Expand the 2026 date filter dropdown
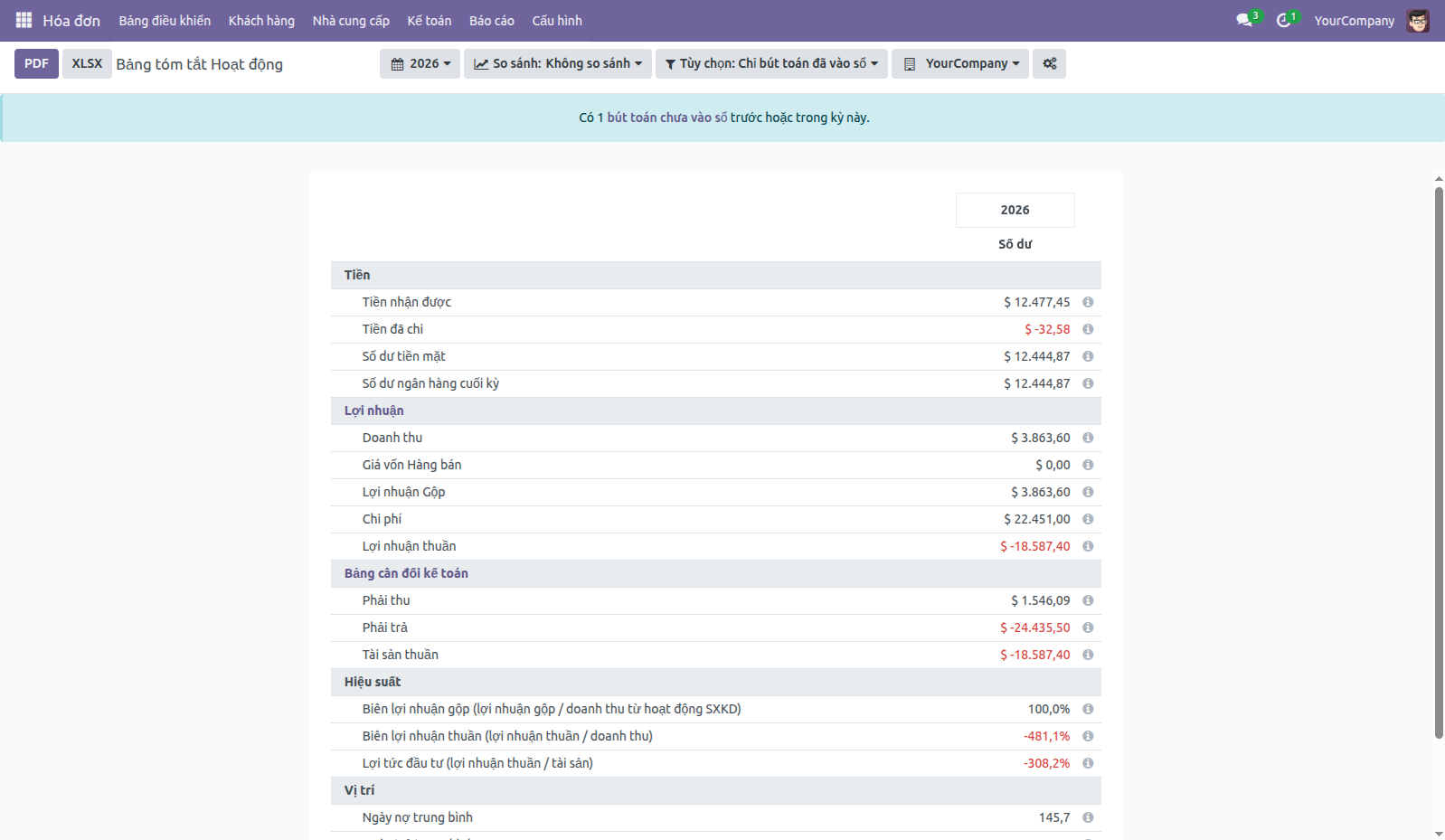Viewport: 1445px width, 840px height. tap(420, 63)
